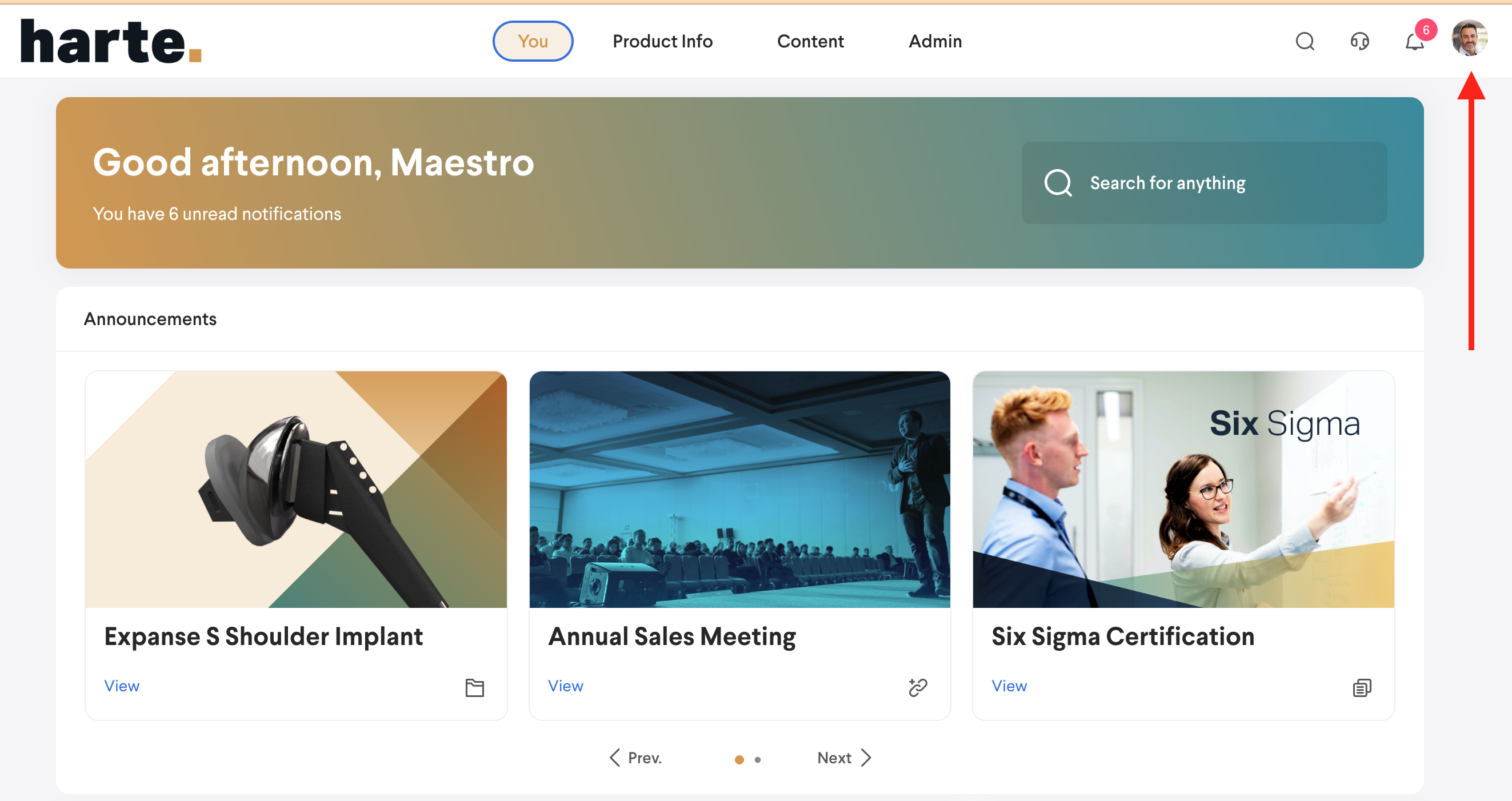Open the headset support icon
Image resolution: width=1512 pixels, height=801 pixels.
tap(1359, 41)
